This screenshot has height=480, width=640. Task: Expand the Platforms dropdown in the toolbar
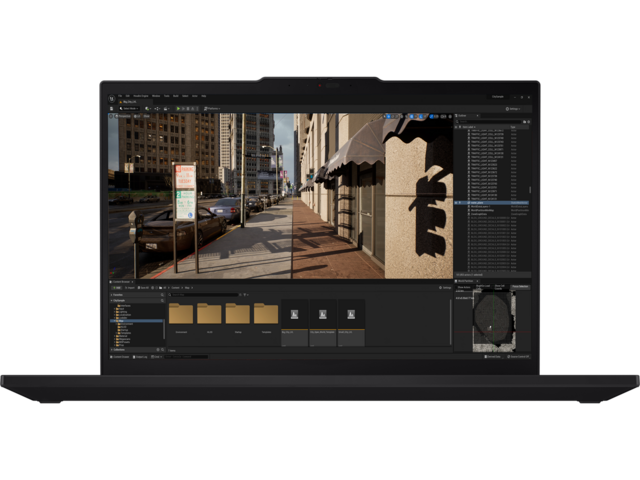tap(212, 108)
